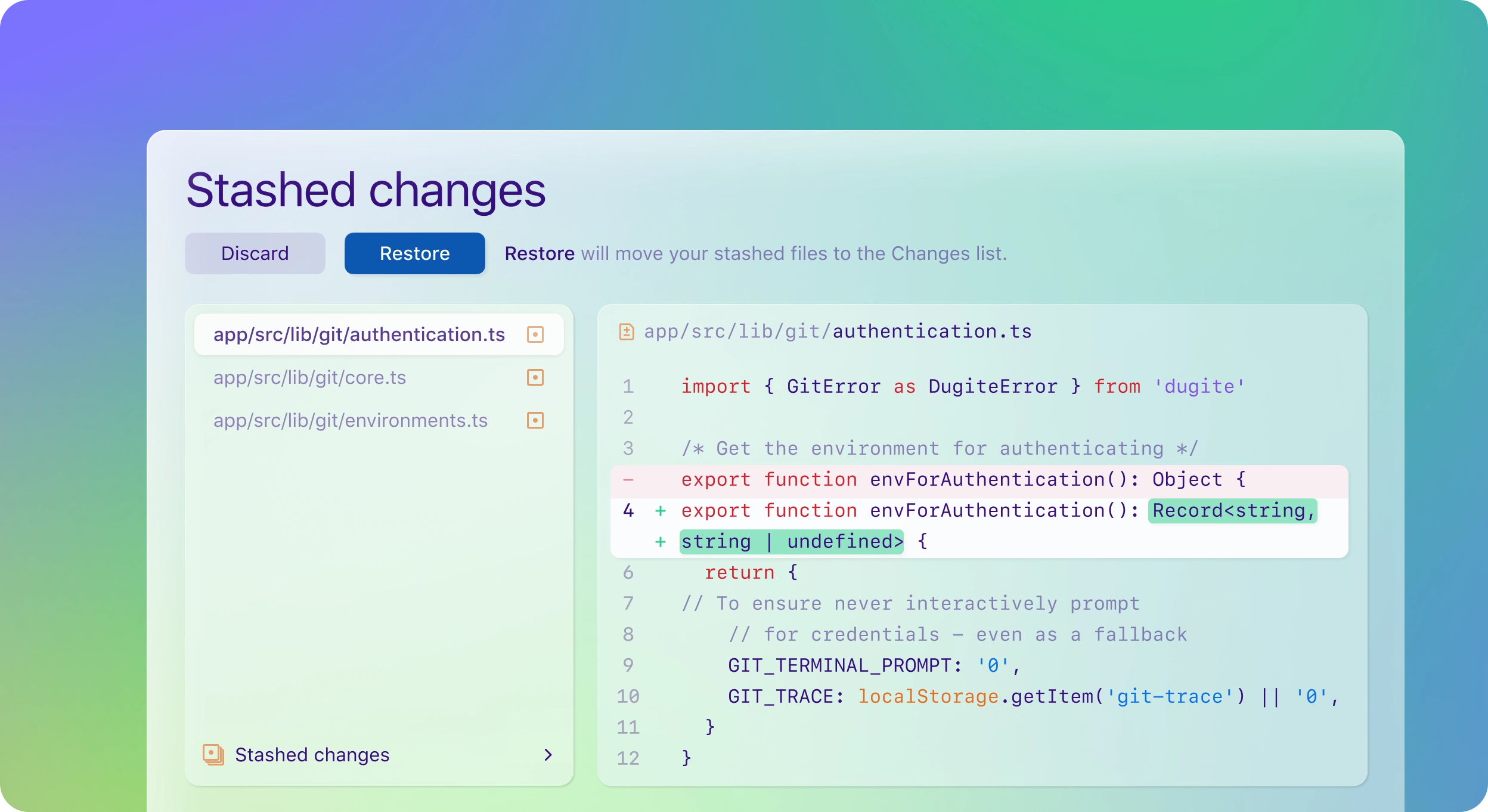
Task: Select app/src/lib/git/core.ts in the file list
Action: [x=309, y=377]
